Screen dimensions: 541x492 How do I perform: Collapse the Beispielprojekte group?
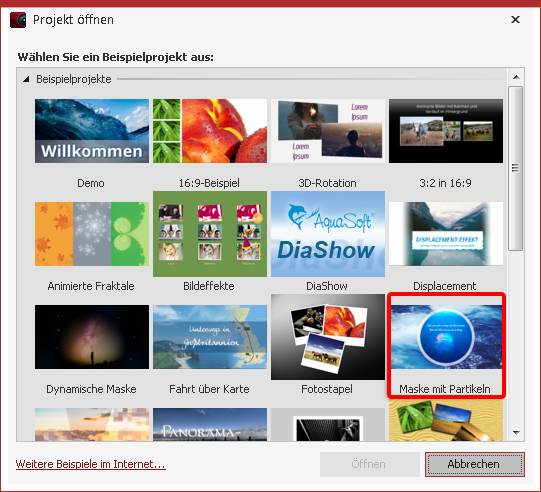(x=26, y=79)
